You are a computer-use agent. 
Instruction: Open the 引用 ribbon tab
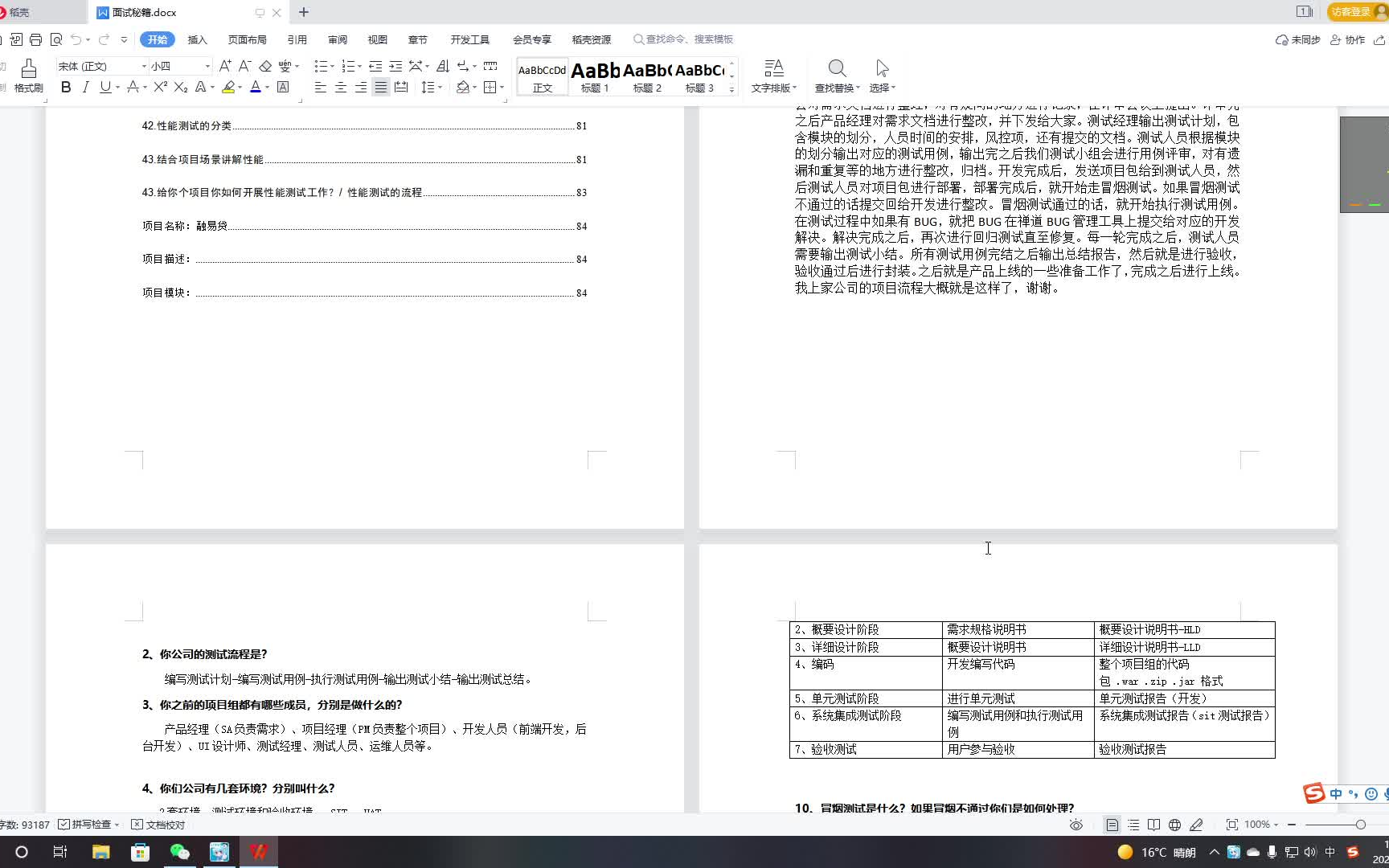coord(297,39)
